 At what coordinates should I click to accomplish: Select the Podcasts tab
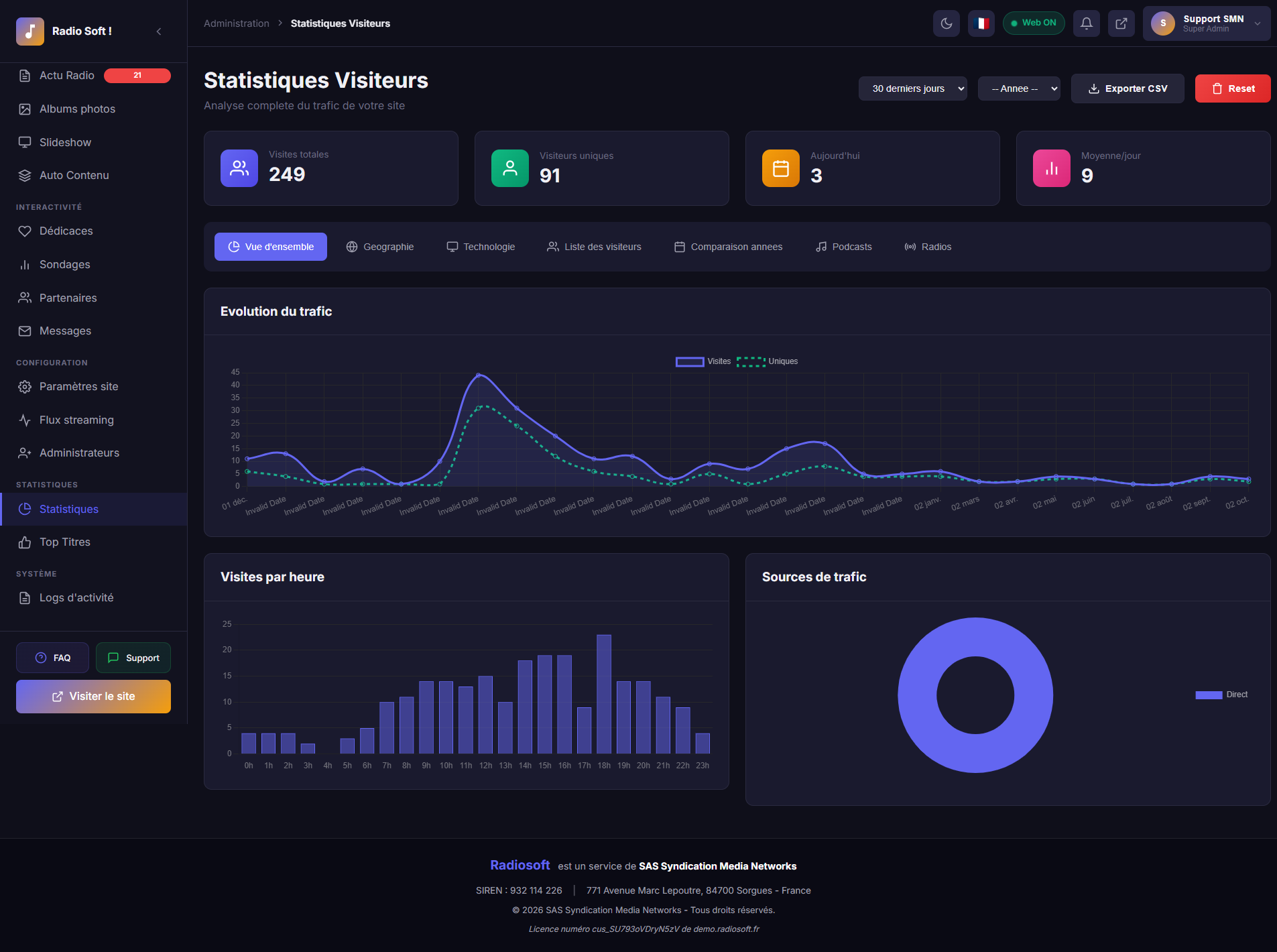[843, 247]
